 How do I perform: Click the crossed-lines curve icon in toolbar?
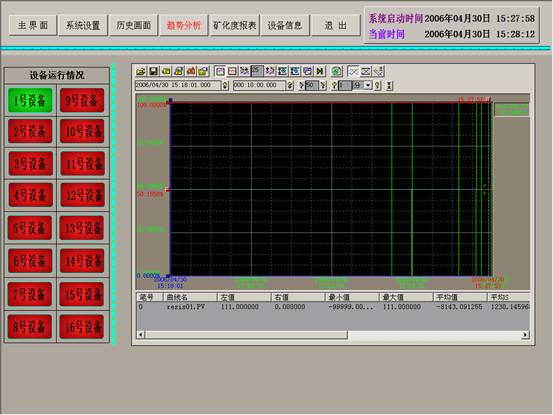[353, 71]
